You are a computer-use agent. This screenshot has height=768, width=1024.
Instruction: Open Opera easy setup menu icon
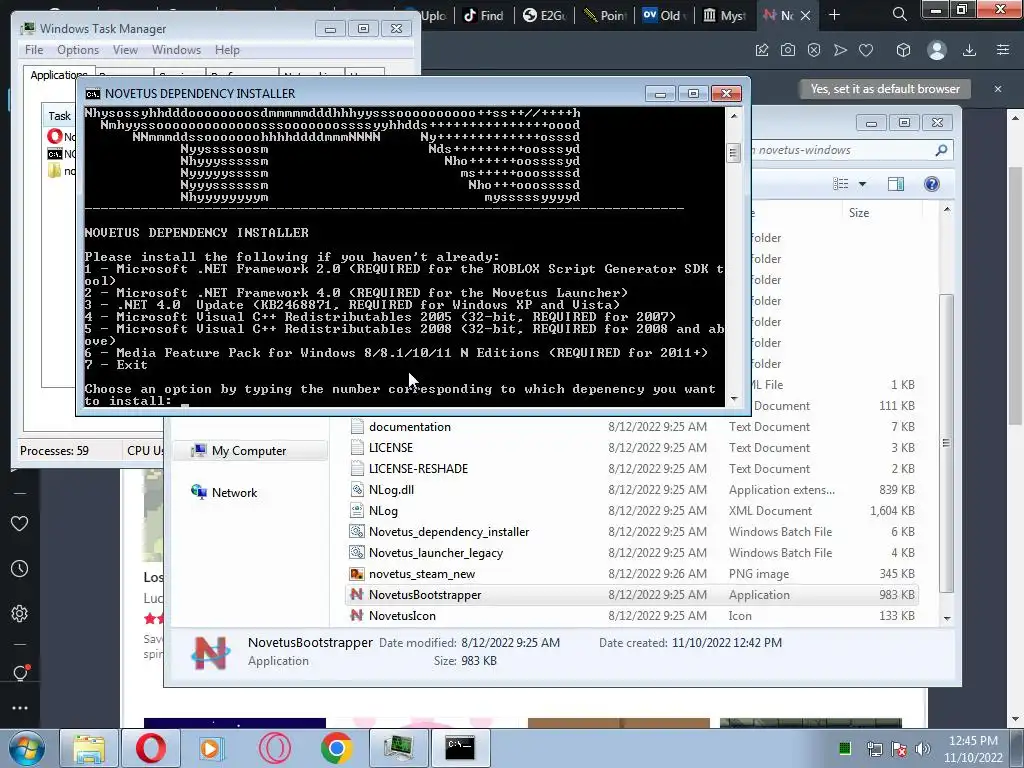pos(1003,50)
